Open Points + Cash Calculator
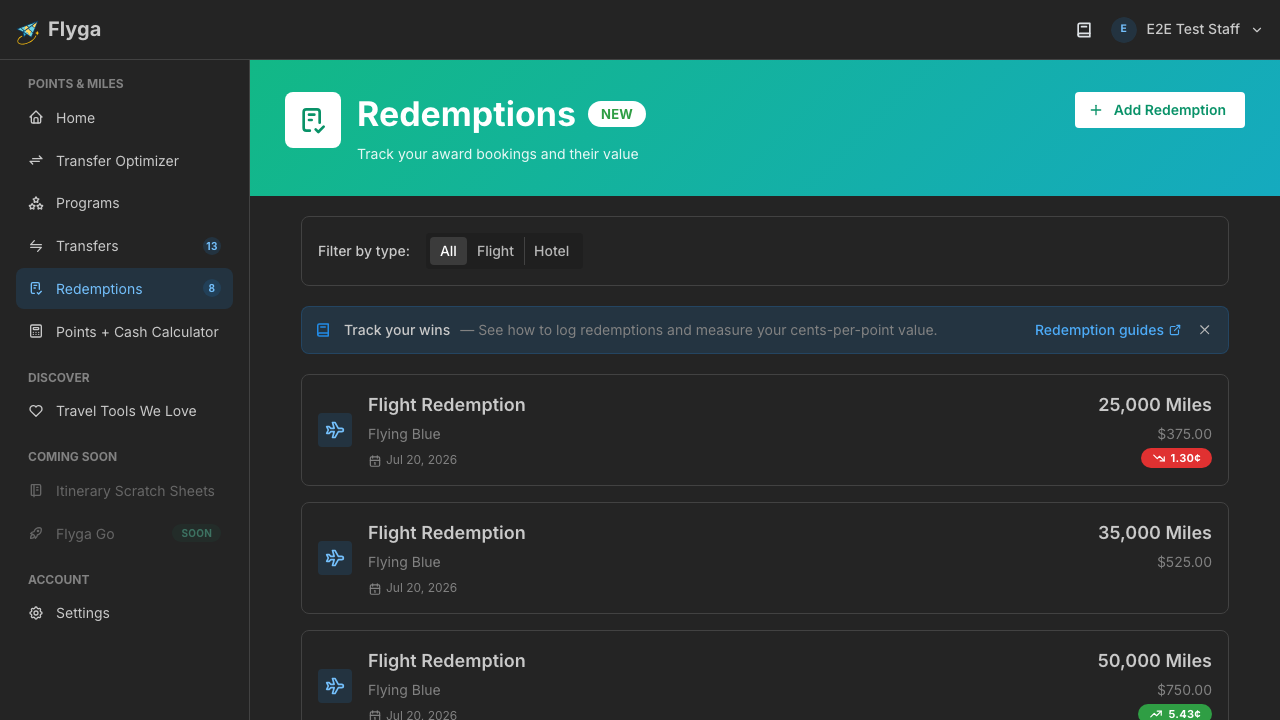 (x=124, y=332)
